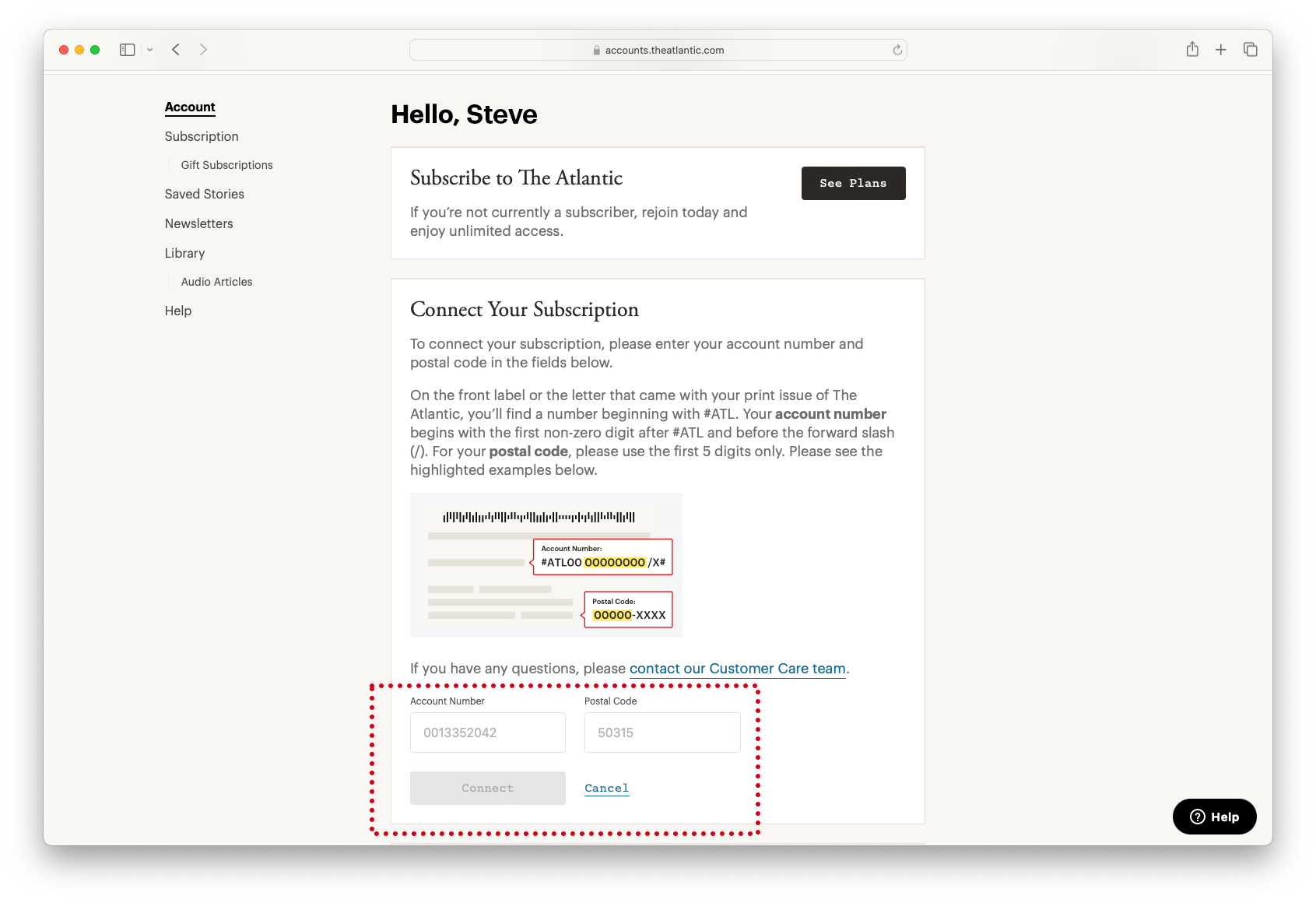
Task: Click the Connect button
Action: 487,788
